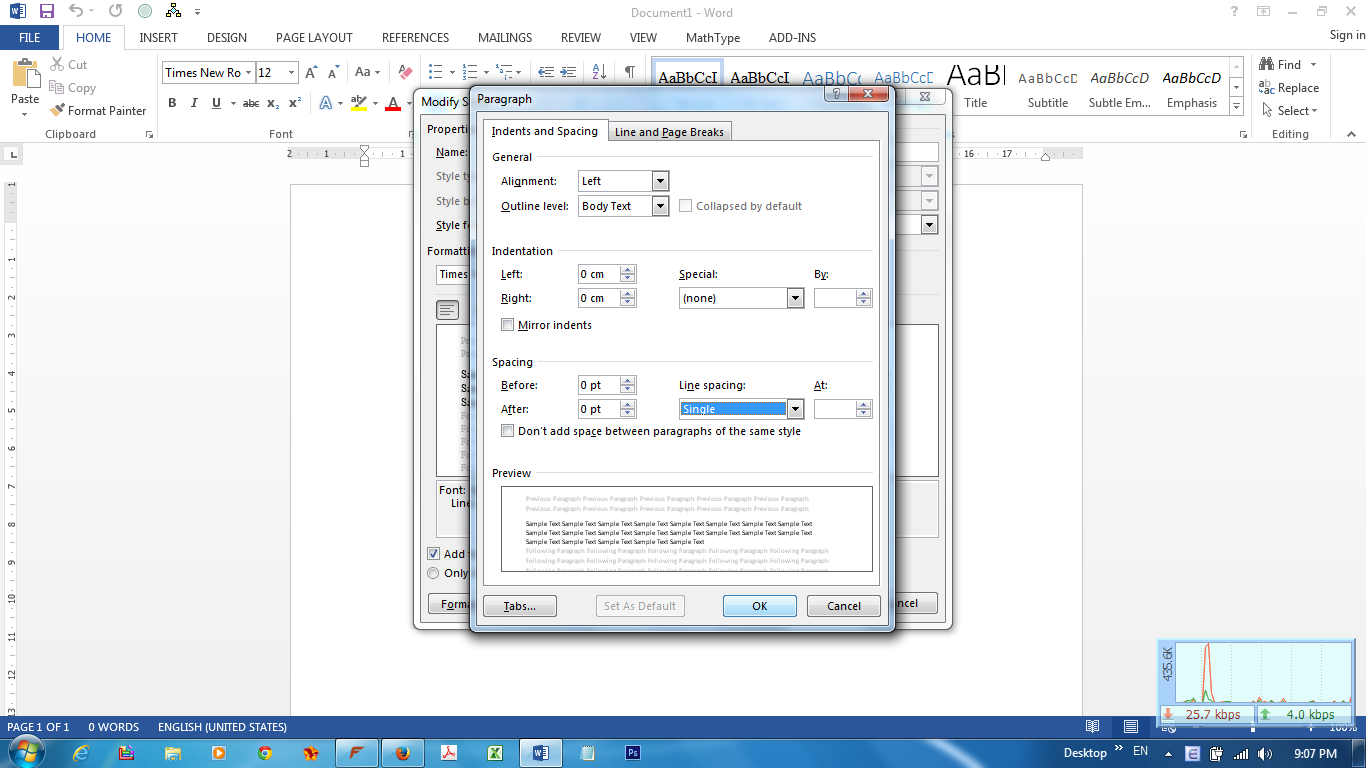Click the Subtitle style in gallery
1366x768 pixels.
pos(1048,88)
